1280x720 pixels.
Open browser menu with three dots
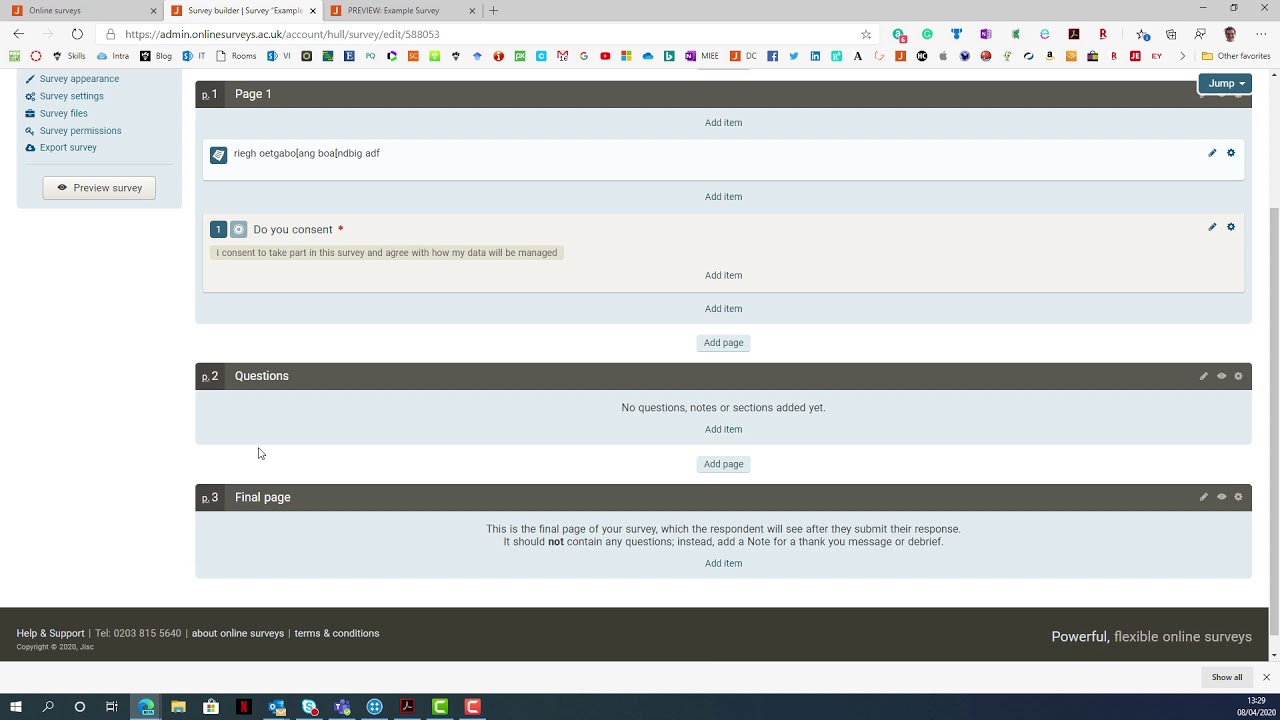coord(1261,34)
